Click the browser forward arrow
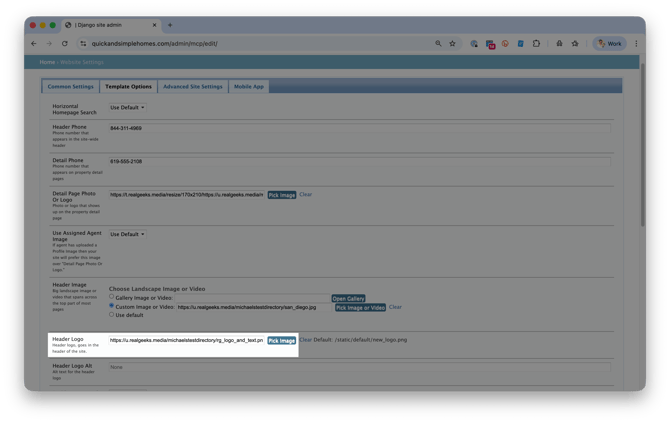 coord(49,44)
